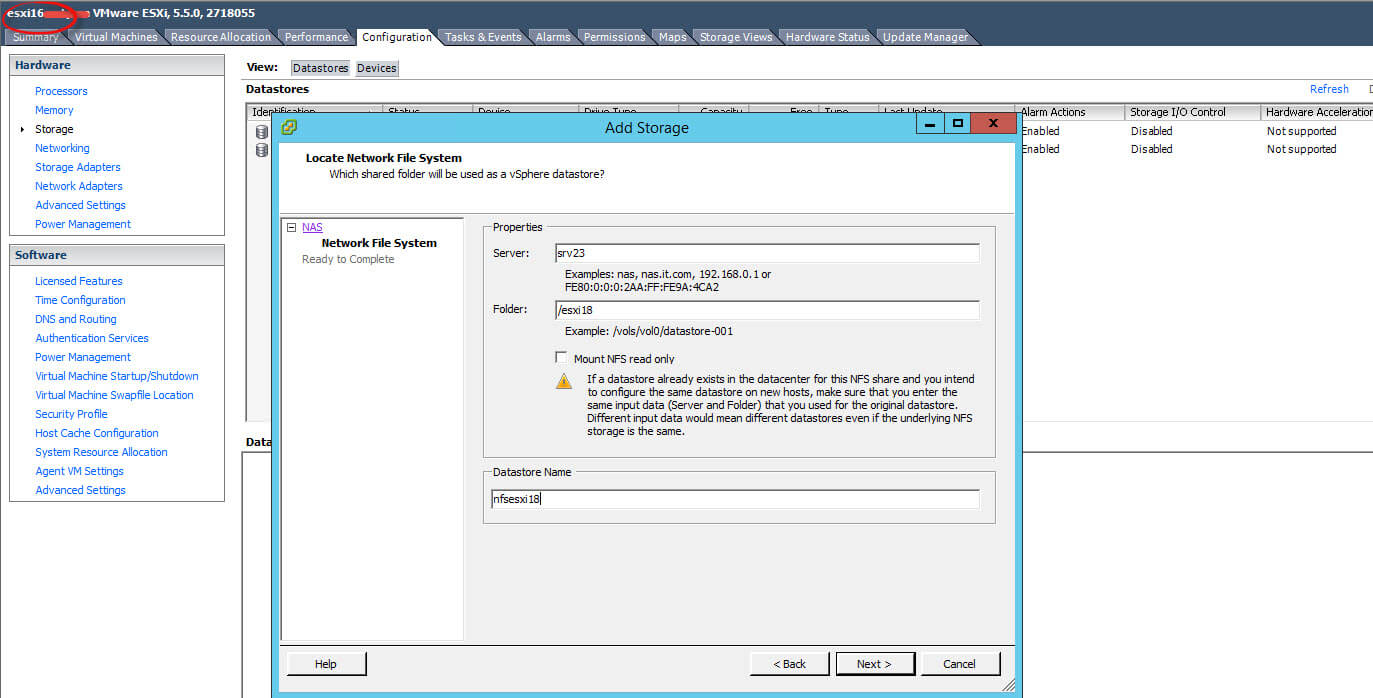Image resolution: width=1373 pixels, height=698 pixels.
Task: Select the Datastores view button
Action: coord(320,68)
